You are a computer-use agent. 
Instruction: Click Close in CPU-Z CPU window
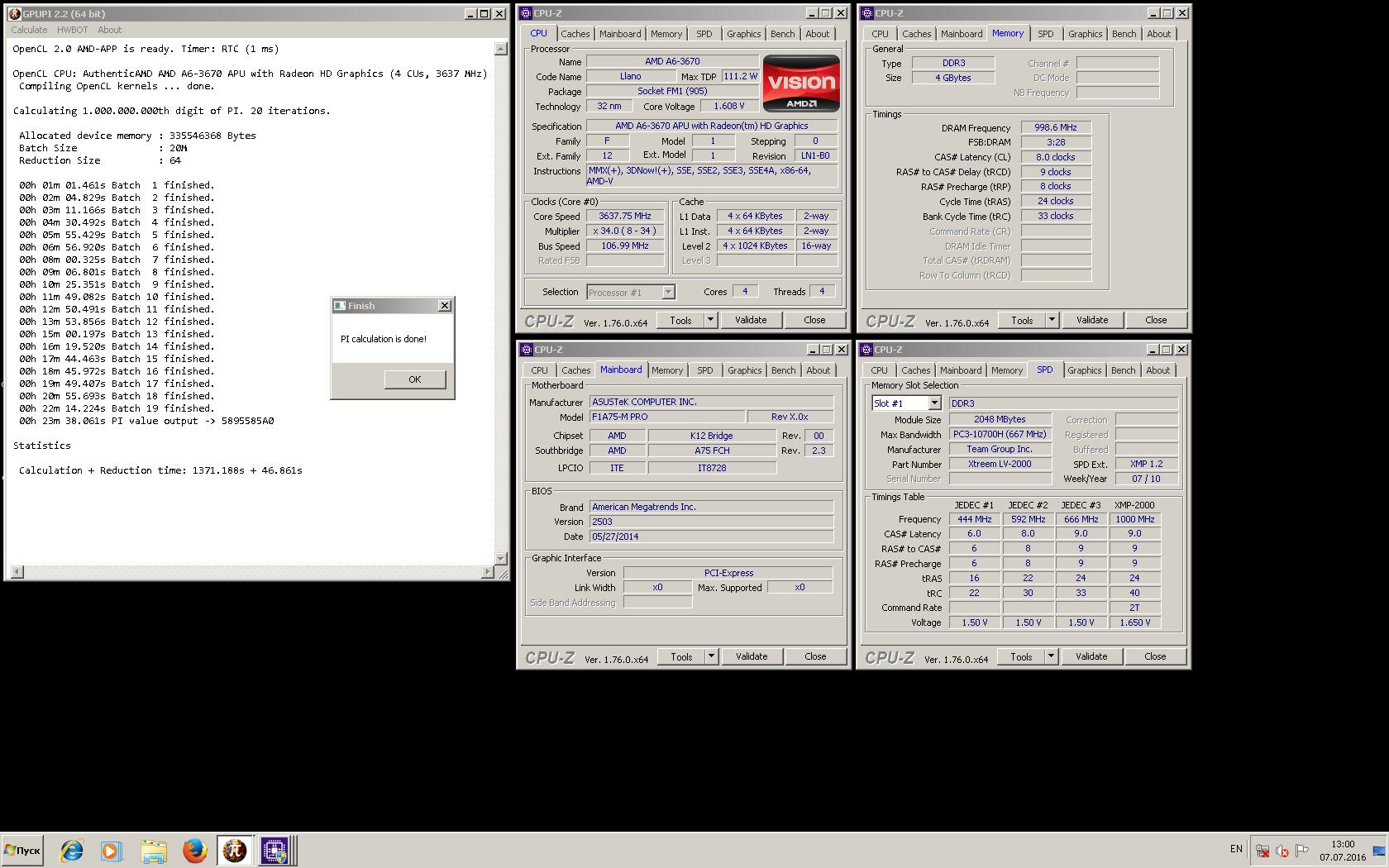tap(814, 320)
